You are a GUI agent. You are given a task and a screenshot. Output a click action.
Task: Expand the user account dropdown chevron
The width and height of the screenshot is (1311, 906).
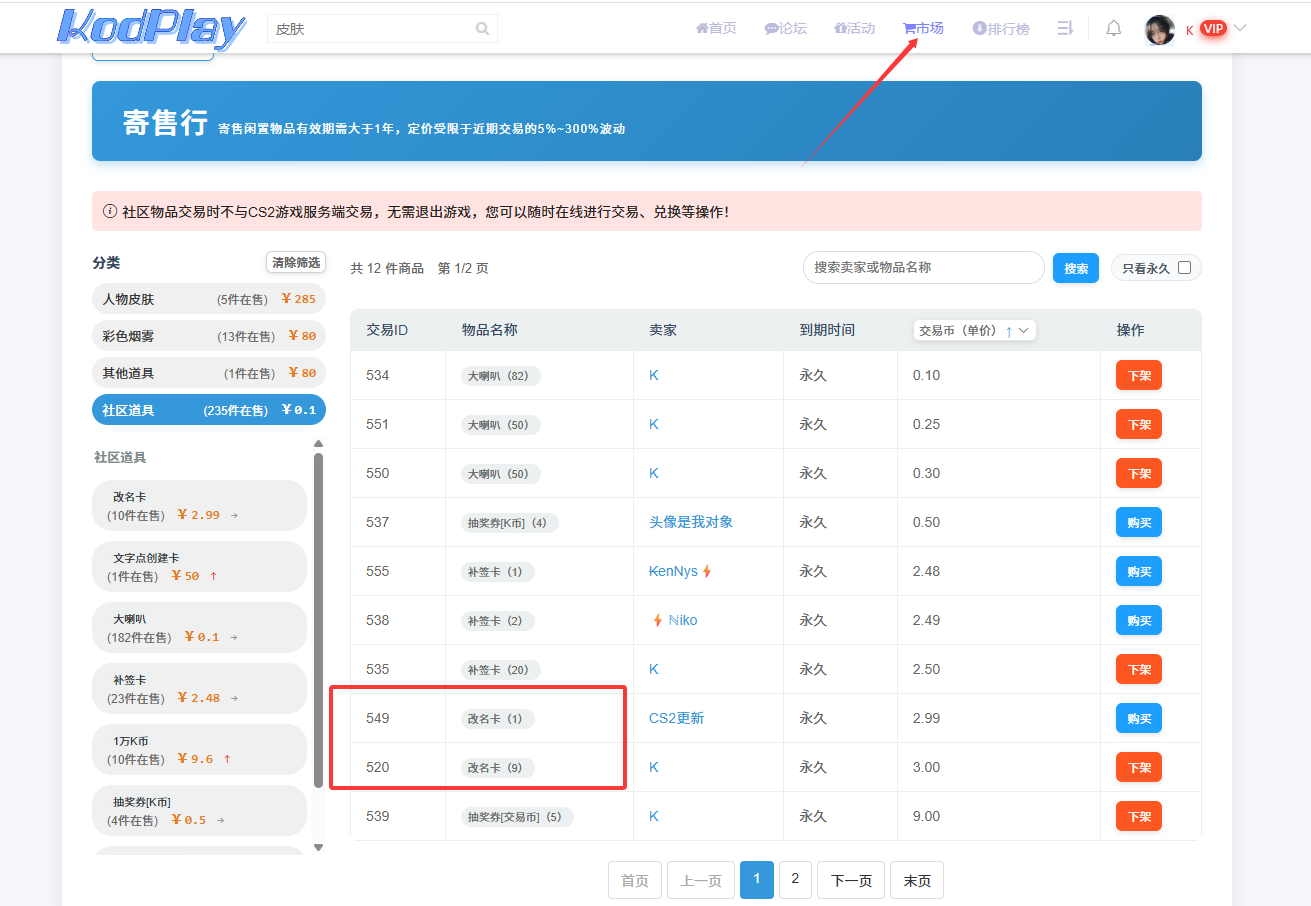tap(1240, 28)
